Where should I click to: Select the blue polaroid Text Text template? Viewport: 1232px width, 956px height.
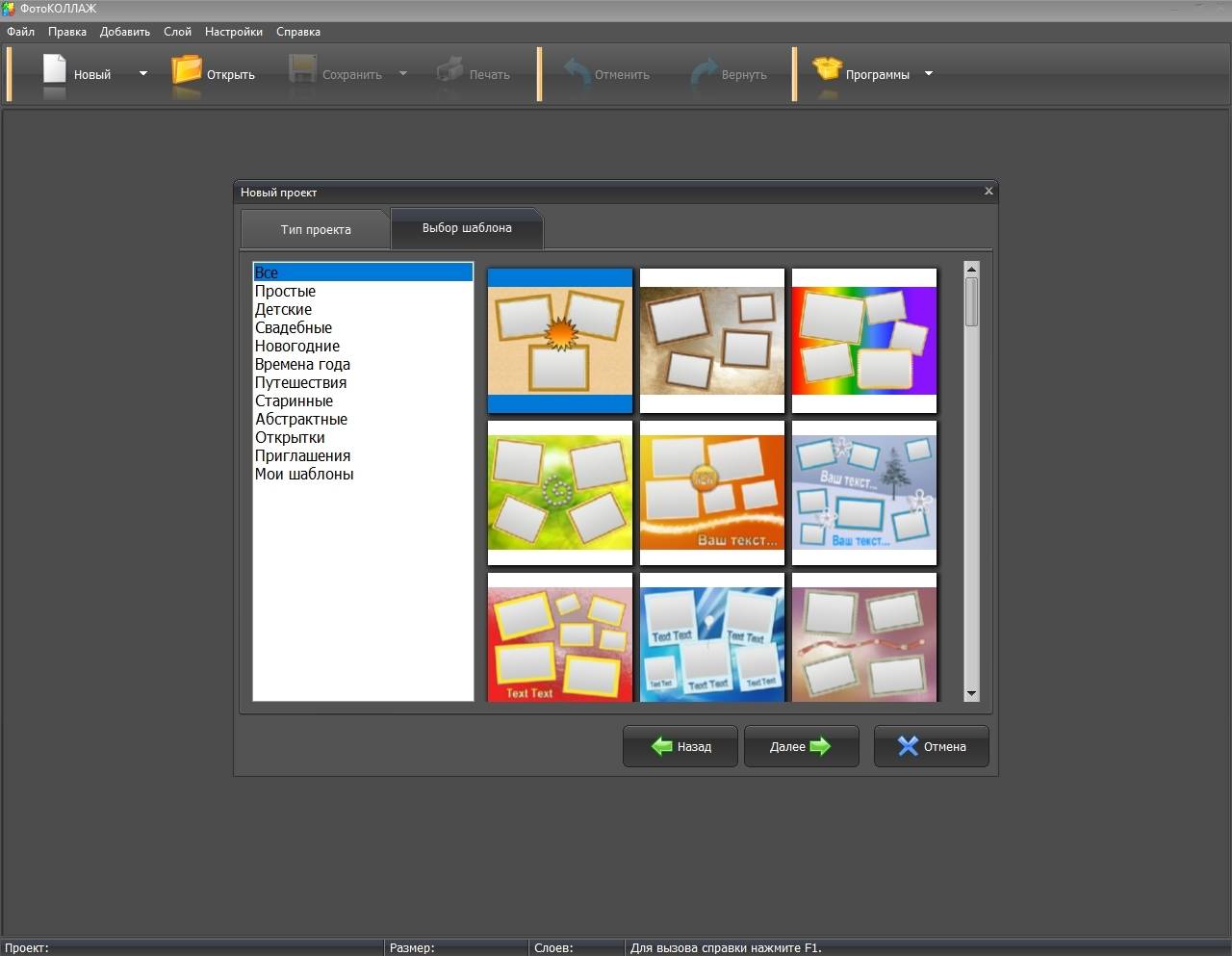click(x=712, y=637)
